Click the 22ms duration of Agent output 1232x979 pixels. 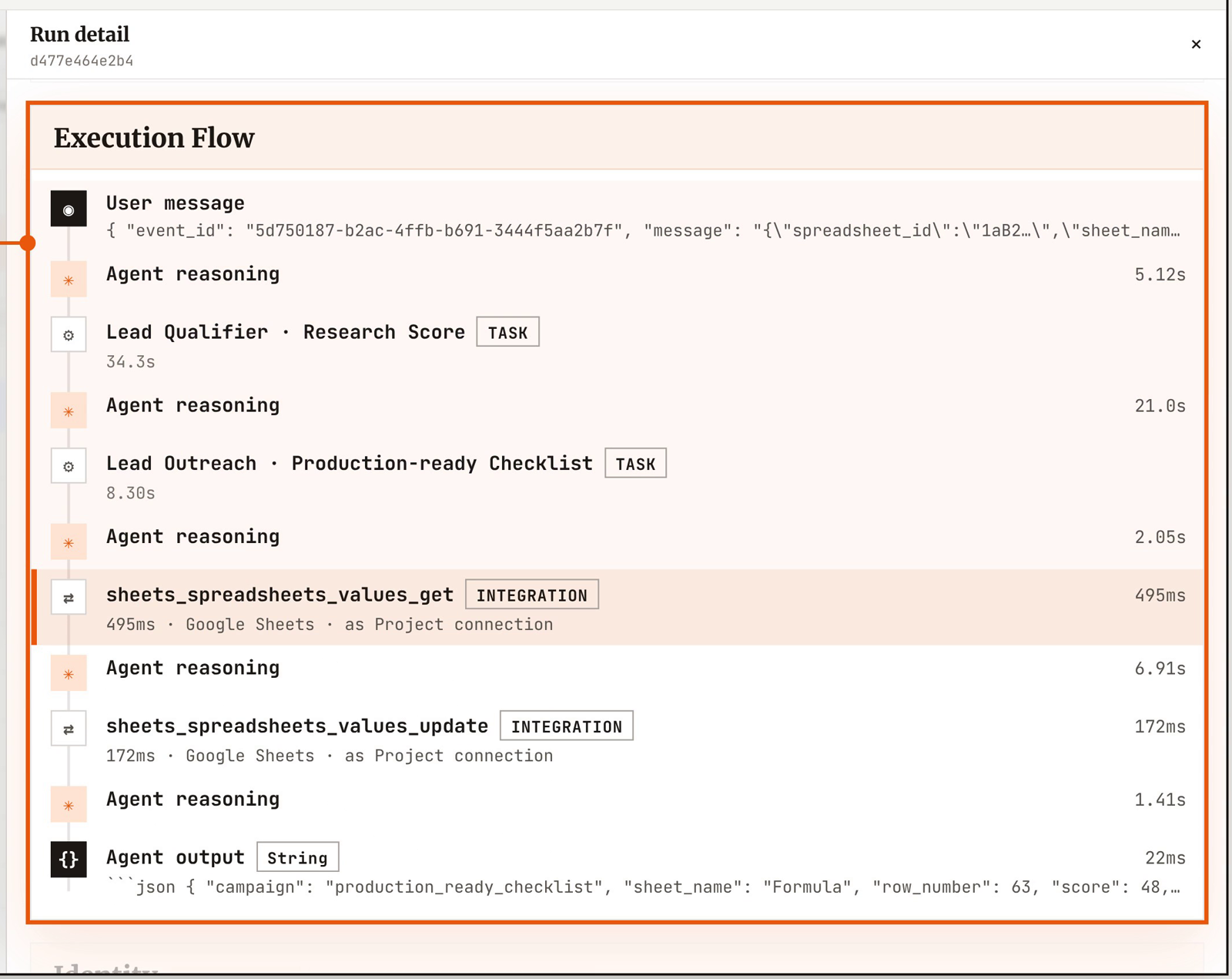coord(1165,858)
